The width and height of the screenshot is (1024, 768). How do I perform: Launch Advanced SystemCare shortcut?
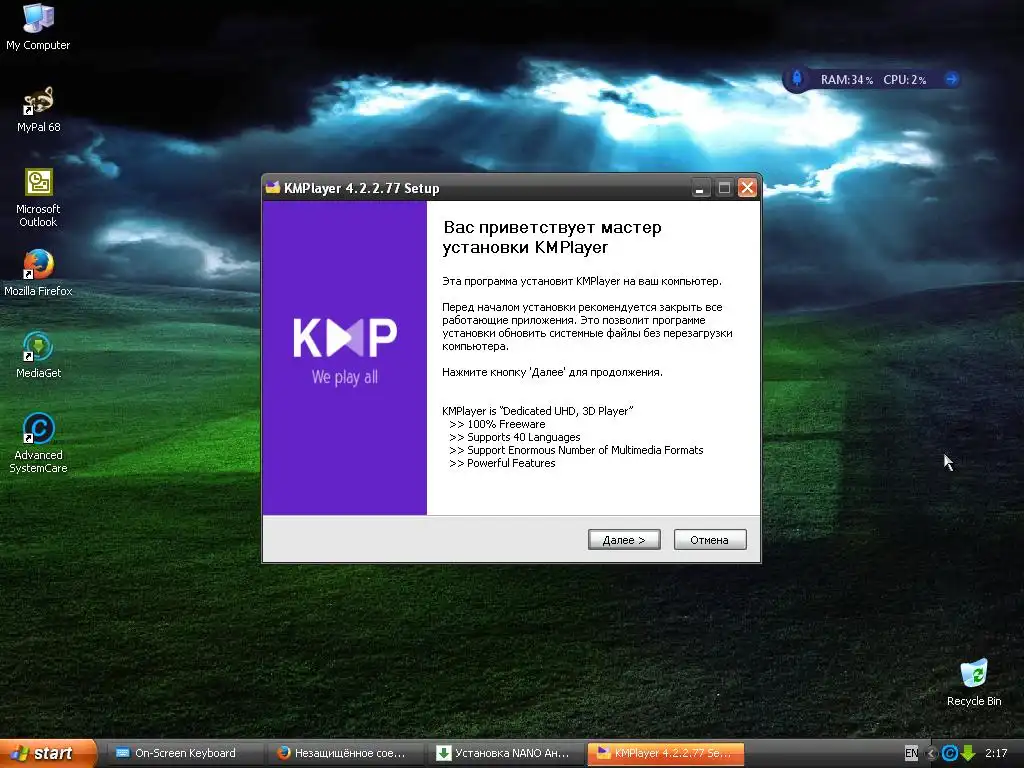[38, 443]
